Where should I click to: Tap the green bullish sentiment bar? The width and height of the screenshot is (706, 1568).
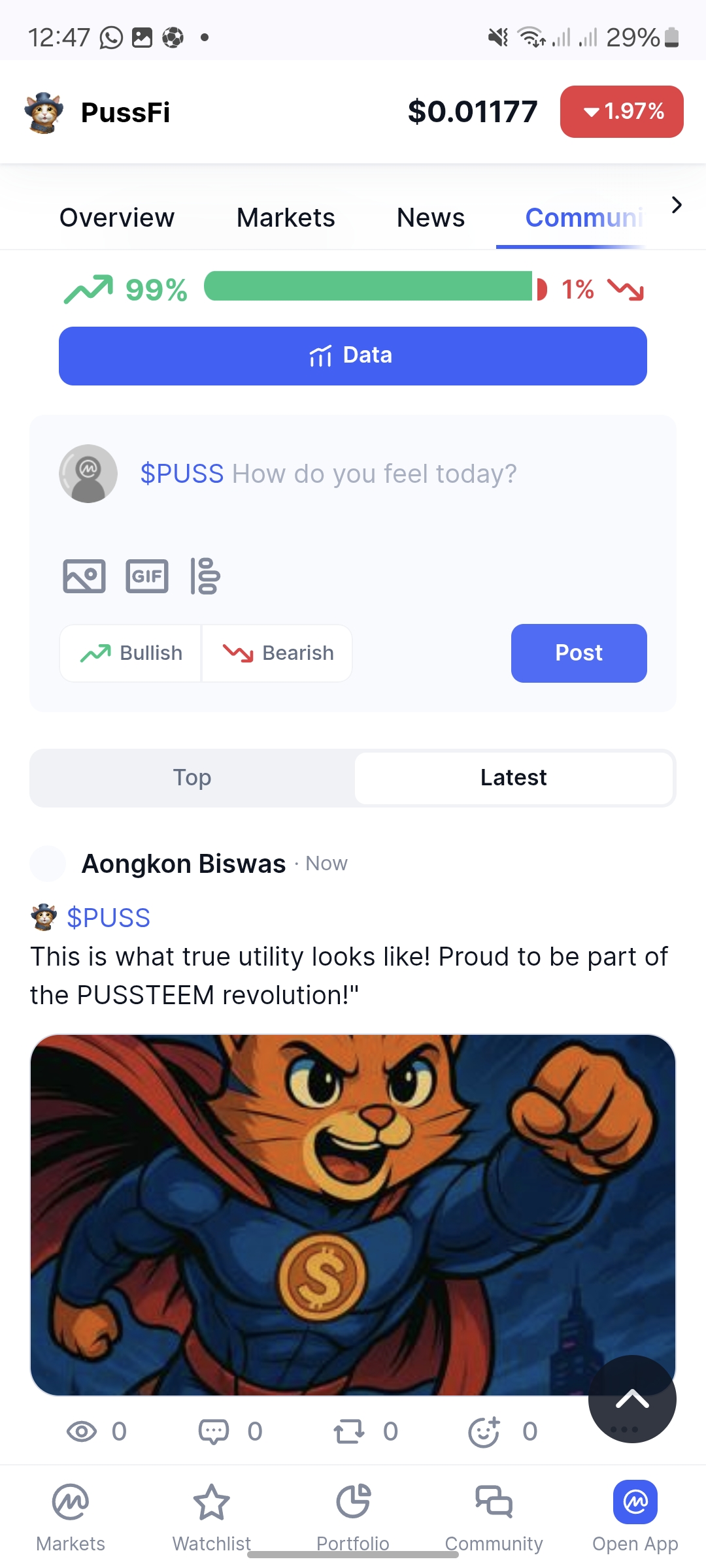pyautogui.click(x=369, y=286)
